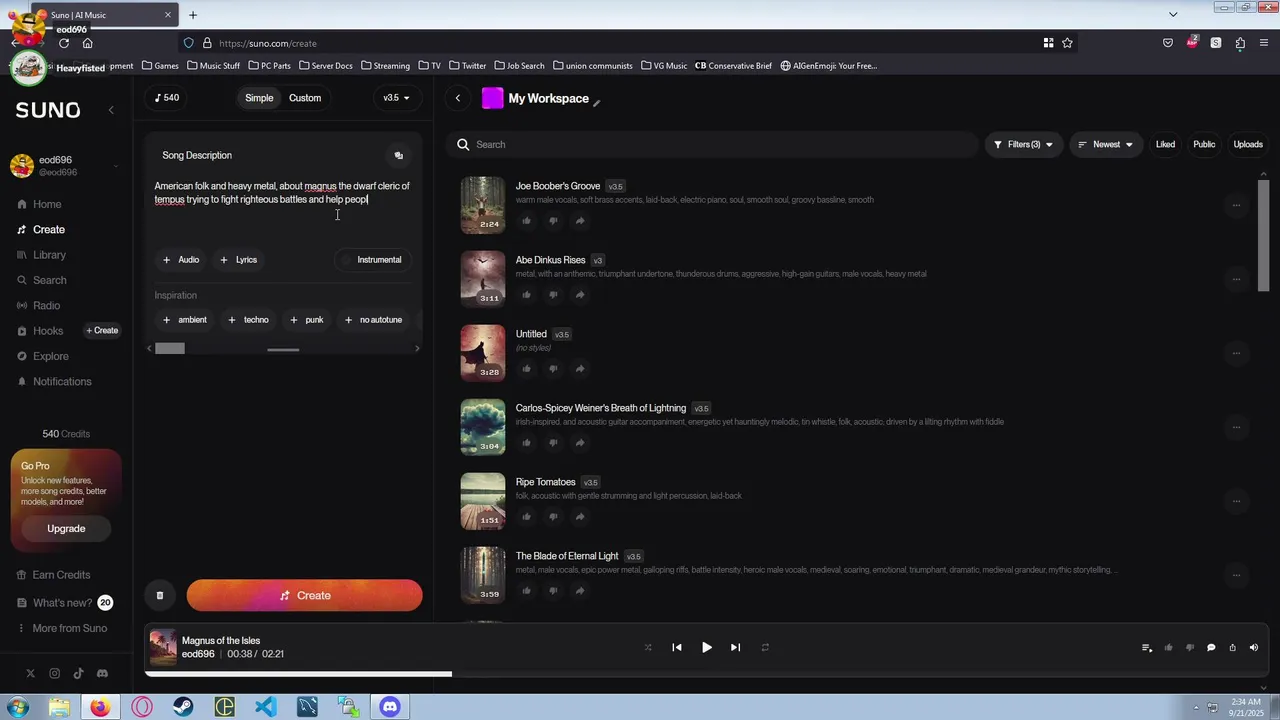Open Suno's X social link
The height and width of the screenshot is (720, 1280).
click(30, 674)
